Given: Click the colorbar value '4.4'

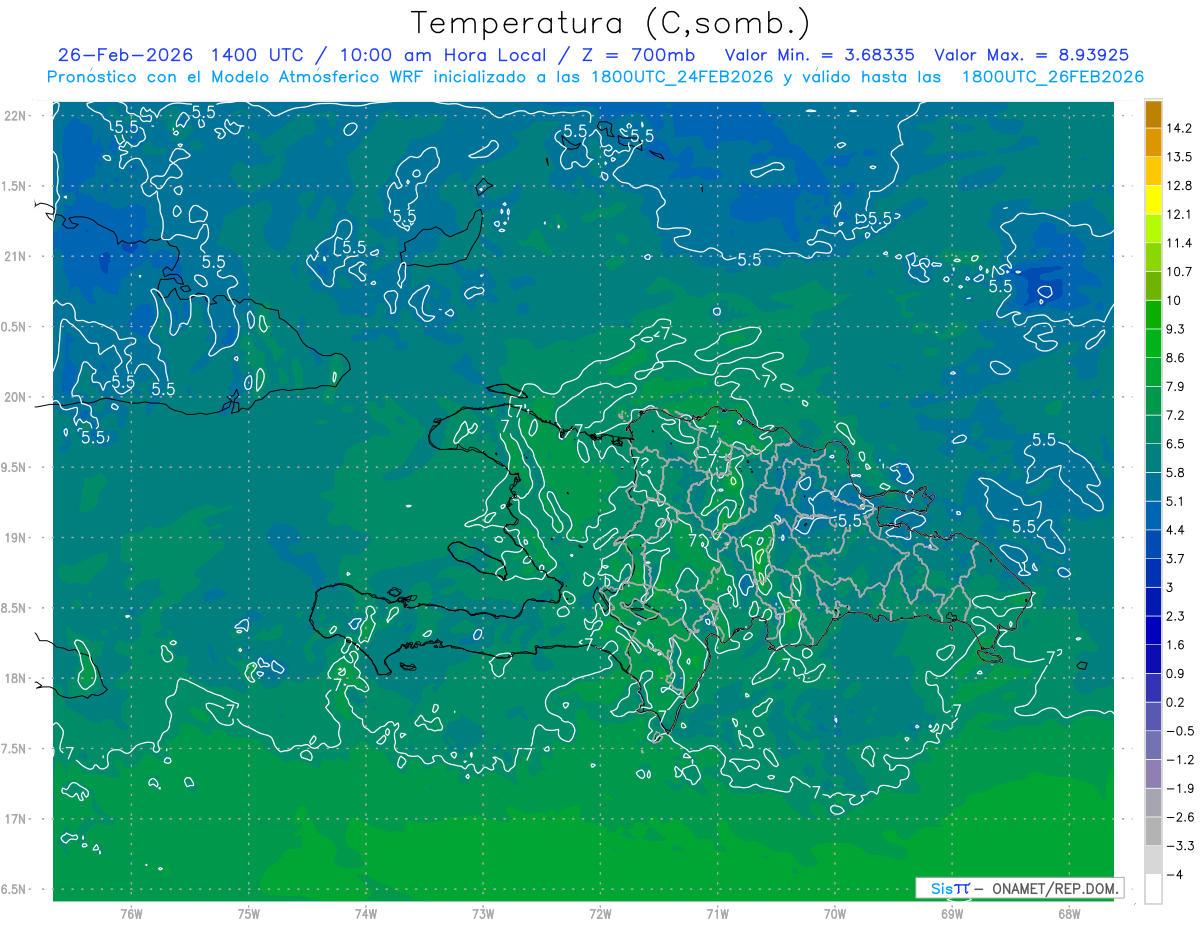Looking at the screenshot, I should tap(1176, 530).
